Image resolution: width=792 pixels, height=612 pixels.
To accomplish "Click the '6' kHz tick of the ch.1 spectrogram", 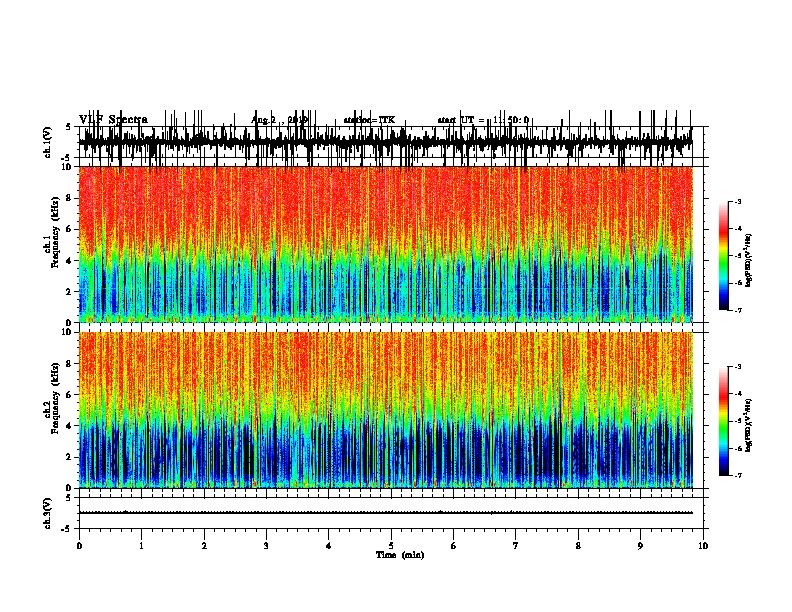I will pos(70,229).
